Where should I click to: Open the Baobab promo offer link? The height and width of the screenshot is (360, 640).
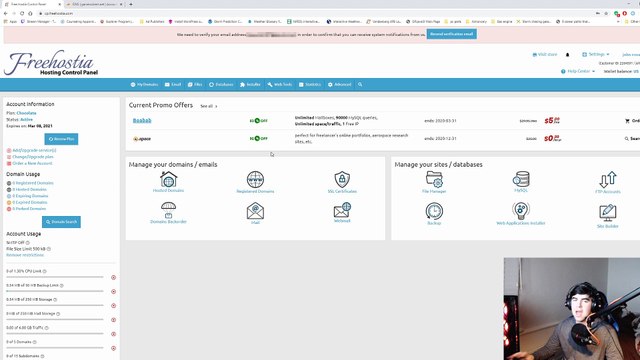pos(142,120)
